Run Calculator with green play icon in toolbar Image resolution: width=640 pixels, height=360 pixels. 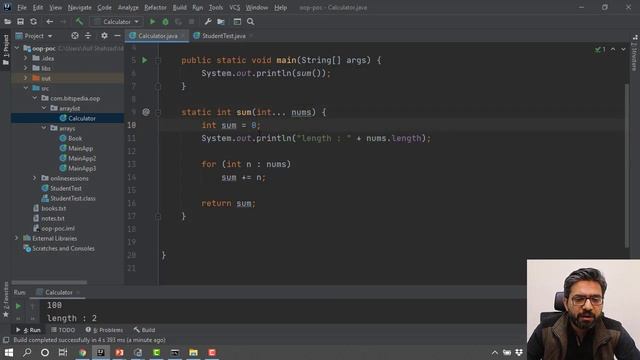(152, 22)
